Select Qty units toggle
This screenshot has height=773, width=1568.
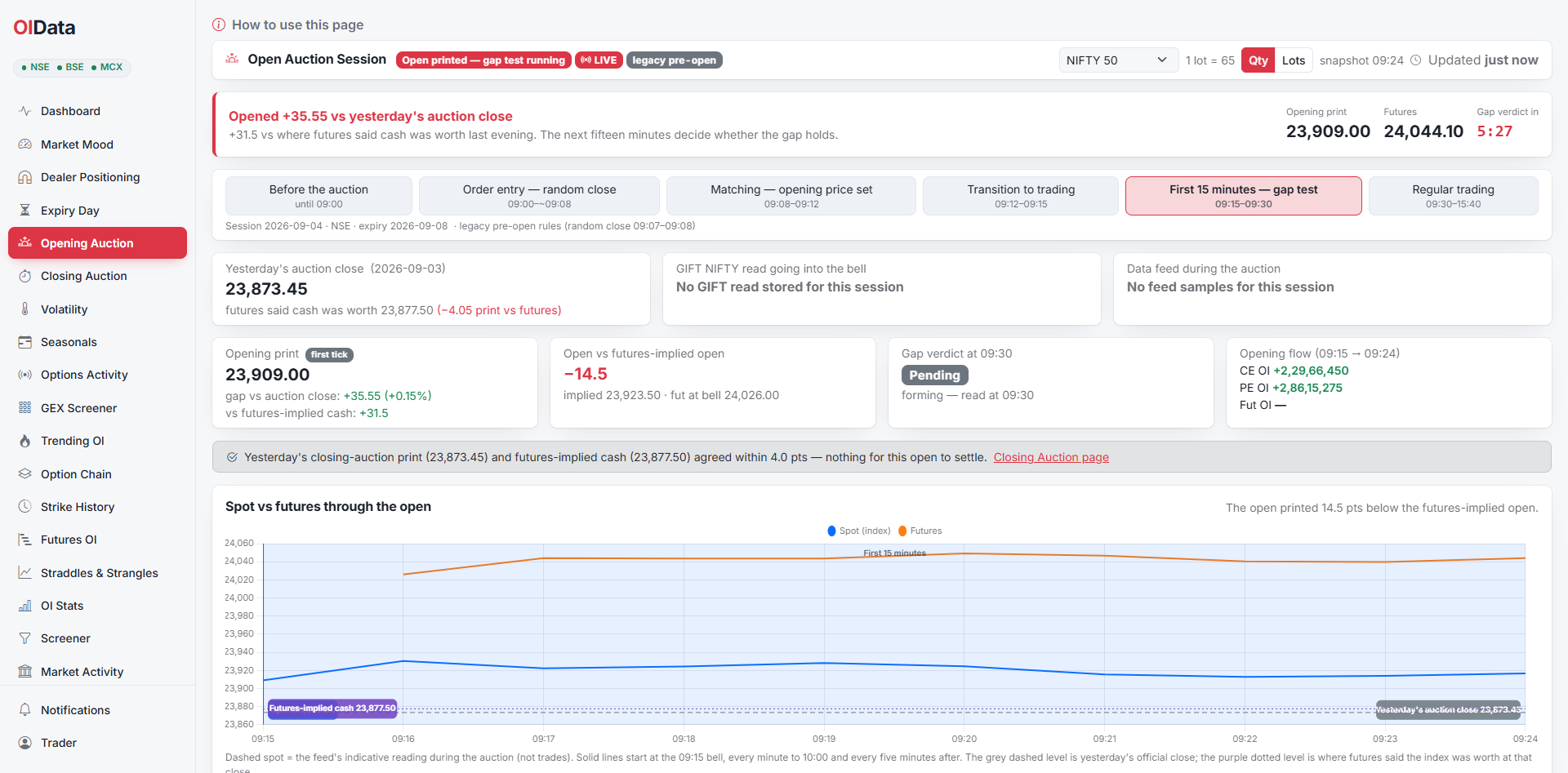pyautogui.click(x=1258, y=60)
